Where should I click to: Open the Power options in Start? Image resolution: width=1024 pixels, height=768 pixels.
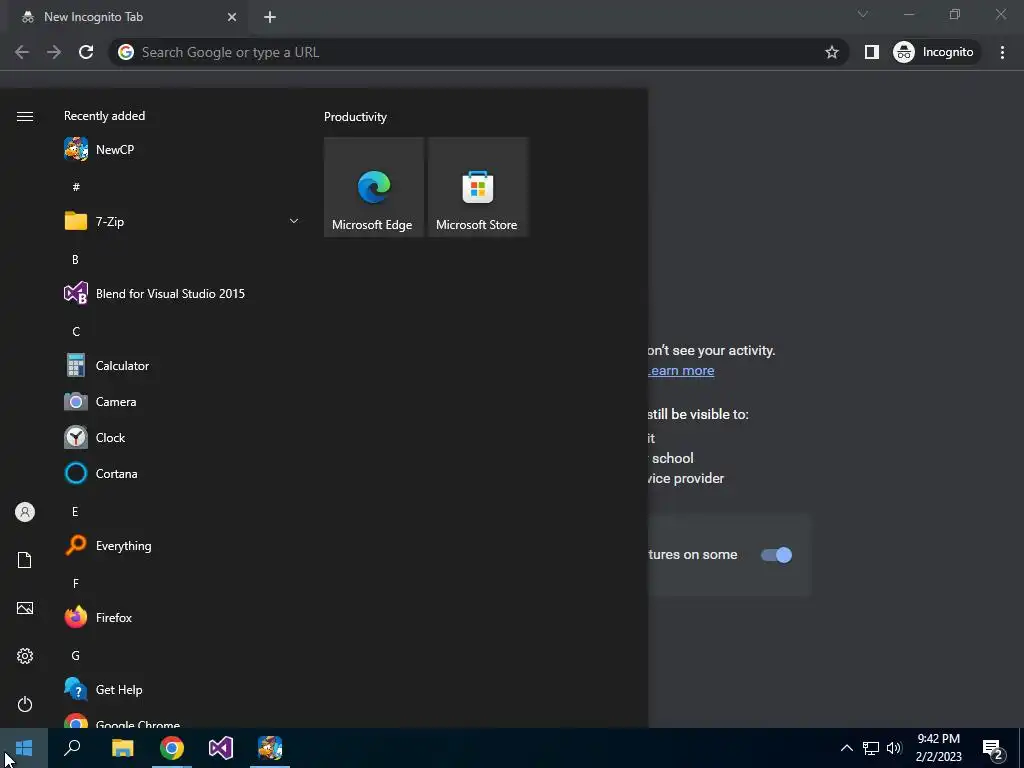tap(25, 704)
